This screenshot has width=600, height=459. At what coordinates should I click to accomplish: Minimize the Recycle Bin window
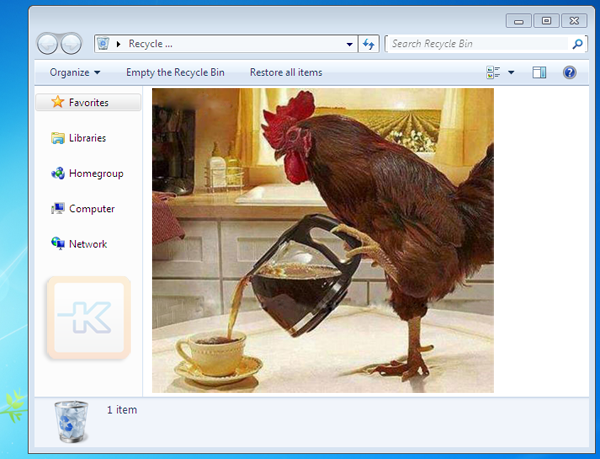pos(518,21)
